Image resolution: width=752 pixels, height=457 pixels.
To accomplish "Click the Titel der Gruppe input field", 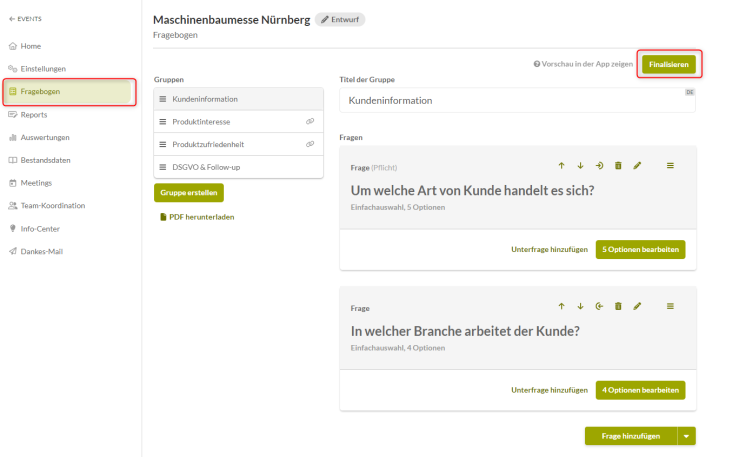I will [x=517, y=101].
